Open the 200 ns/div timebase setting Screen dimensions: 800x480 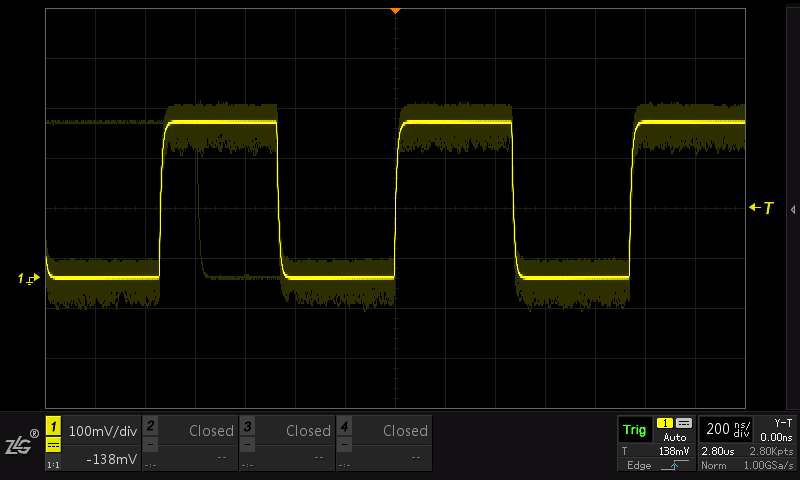[x=725, y=430]
